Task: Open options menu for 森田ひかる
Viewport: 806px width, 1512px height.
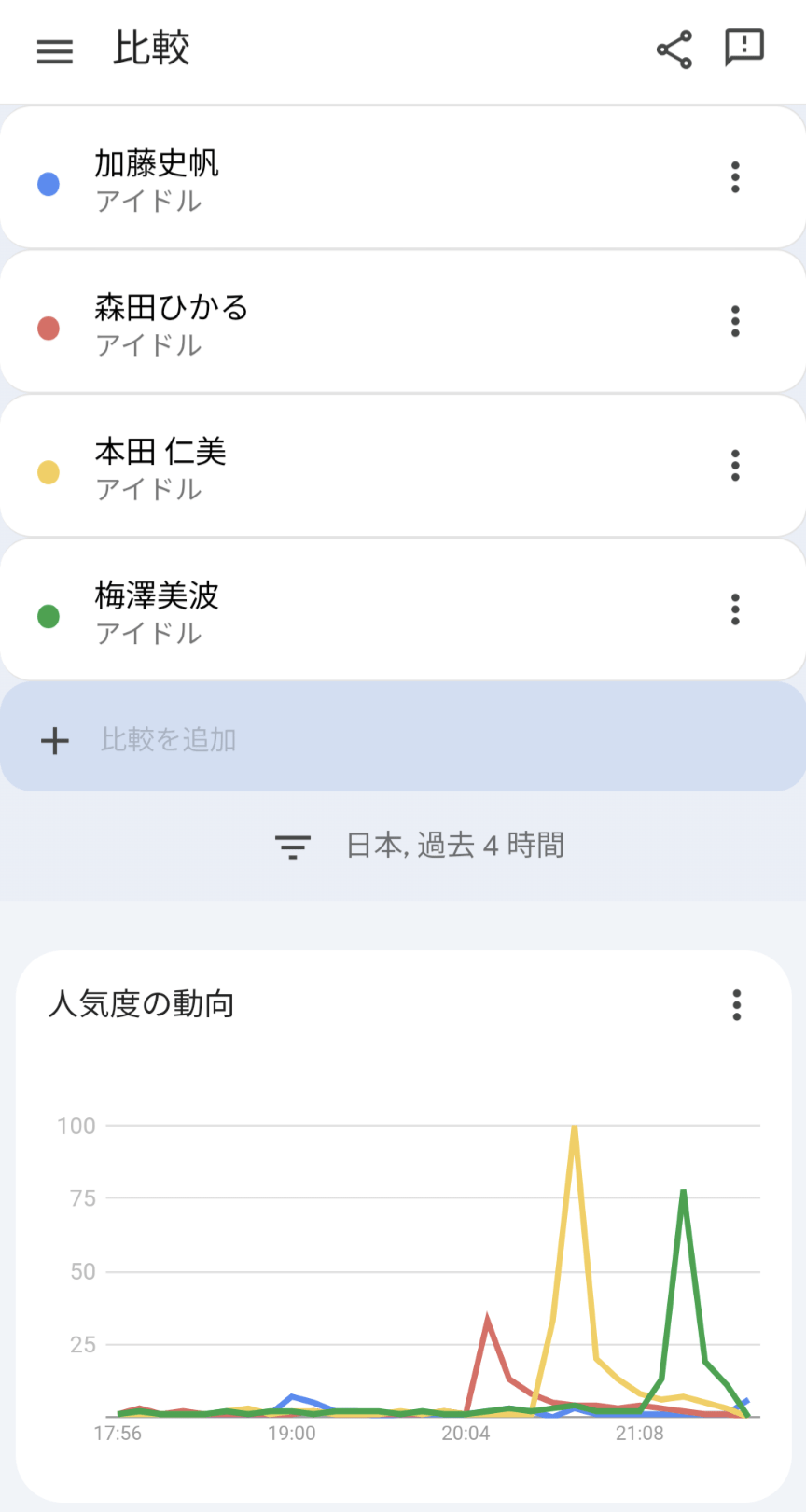Action: coord(735,321)
